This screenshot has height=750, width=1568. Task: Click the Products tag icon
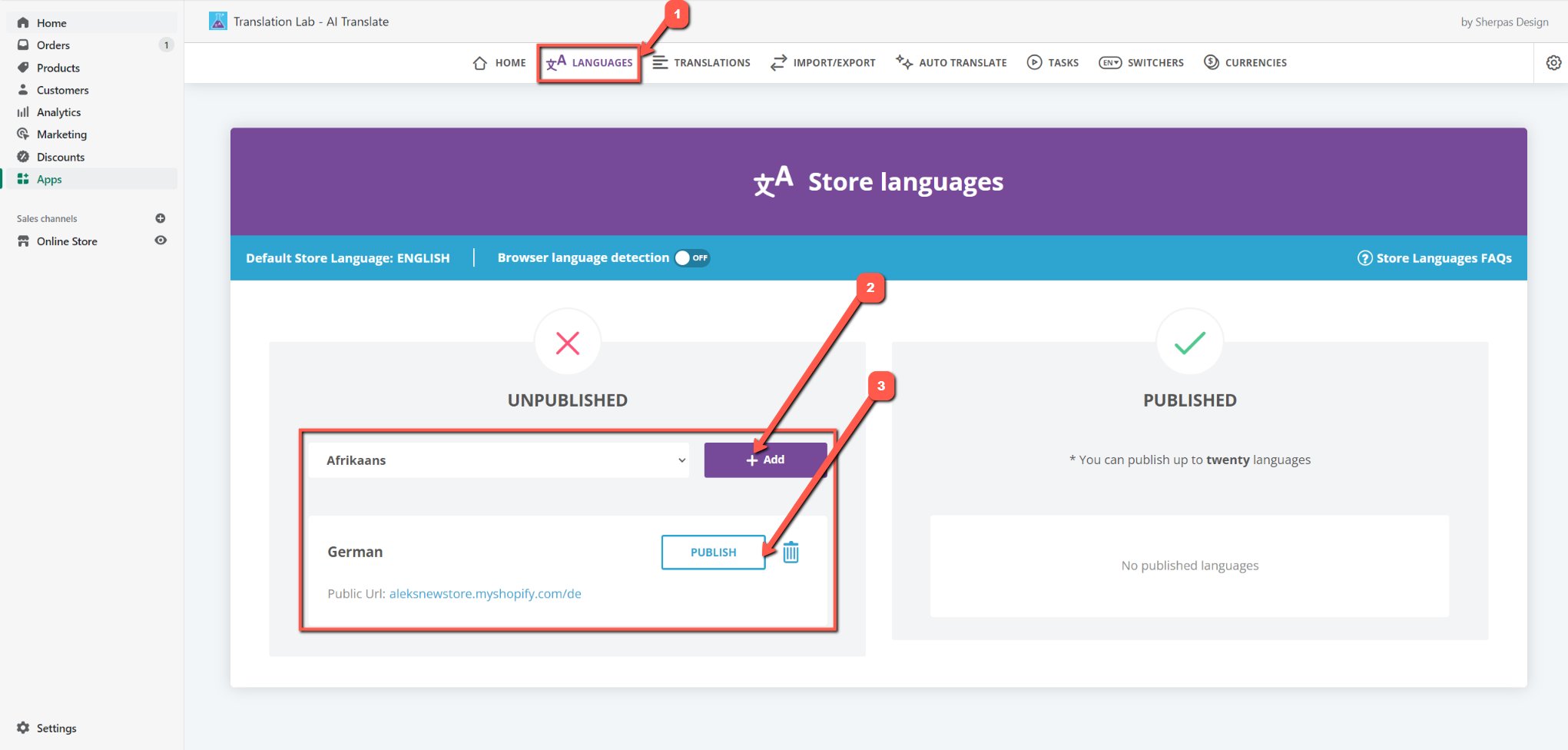click(23, 68)
